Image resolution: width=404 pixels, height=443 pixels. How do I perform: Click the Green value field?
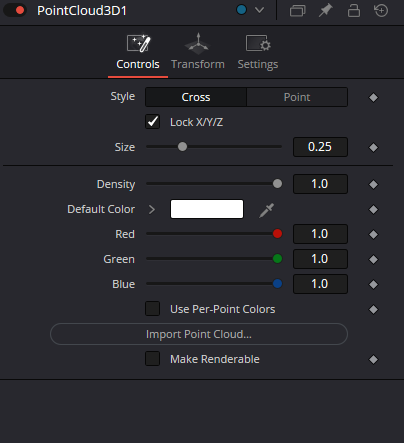[x=320, y=259]
